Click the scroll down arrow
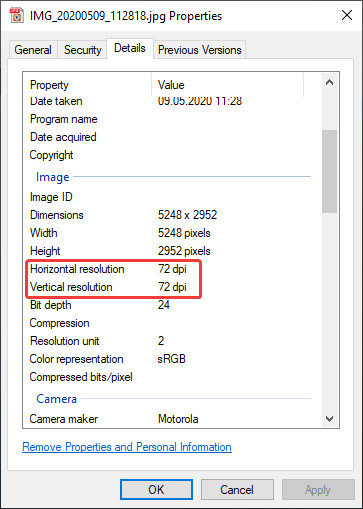This screenshot has height=509, width=363. tap(329, 419)
